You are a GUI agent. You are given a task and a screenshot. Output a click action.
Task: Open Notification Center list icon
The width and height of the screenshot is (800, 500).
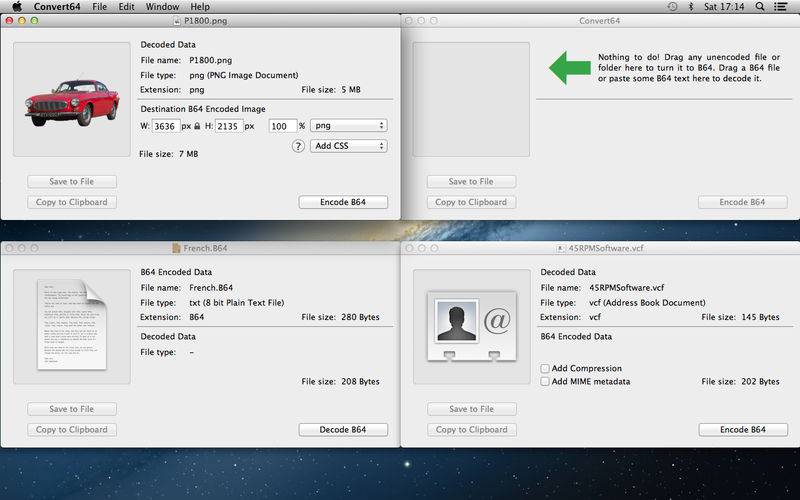(781, 7)
